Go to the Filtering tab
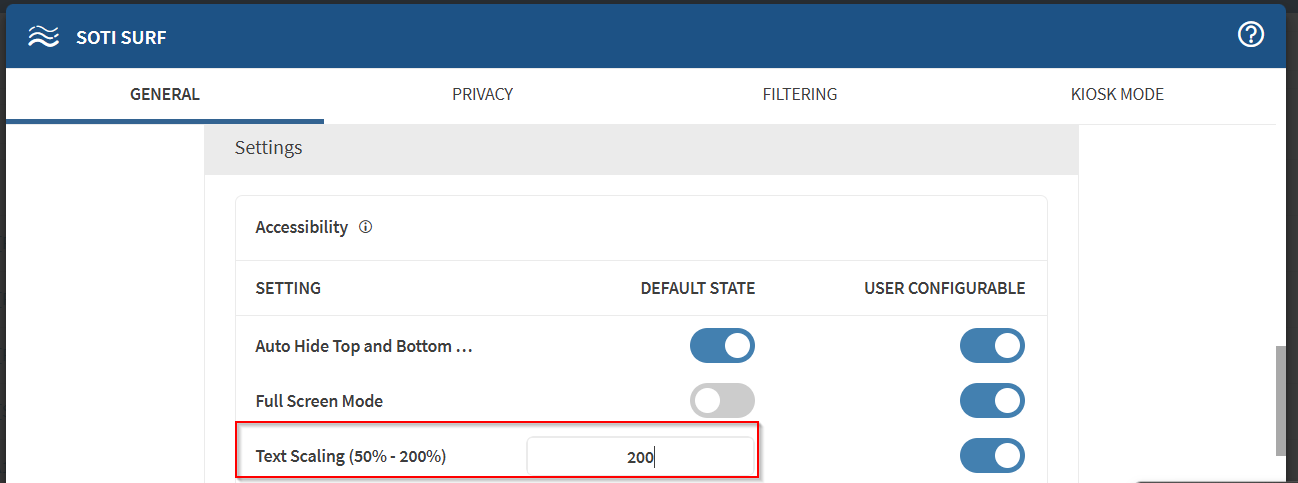The image size is (1298, 483). point(799,95)
